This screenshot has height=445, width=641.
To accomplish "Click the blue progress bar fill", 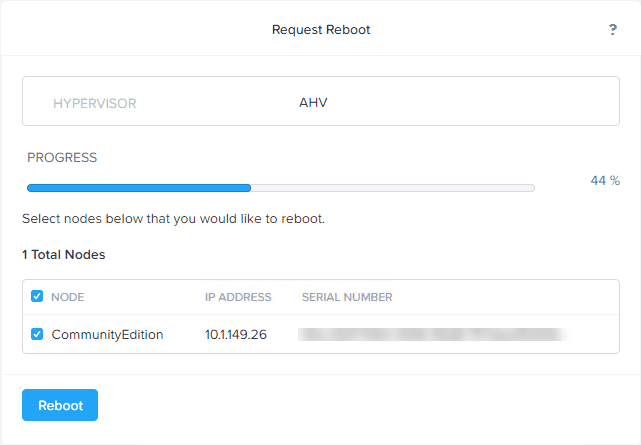I will (x=138, y=187).
